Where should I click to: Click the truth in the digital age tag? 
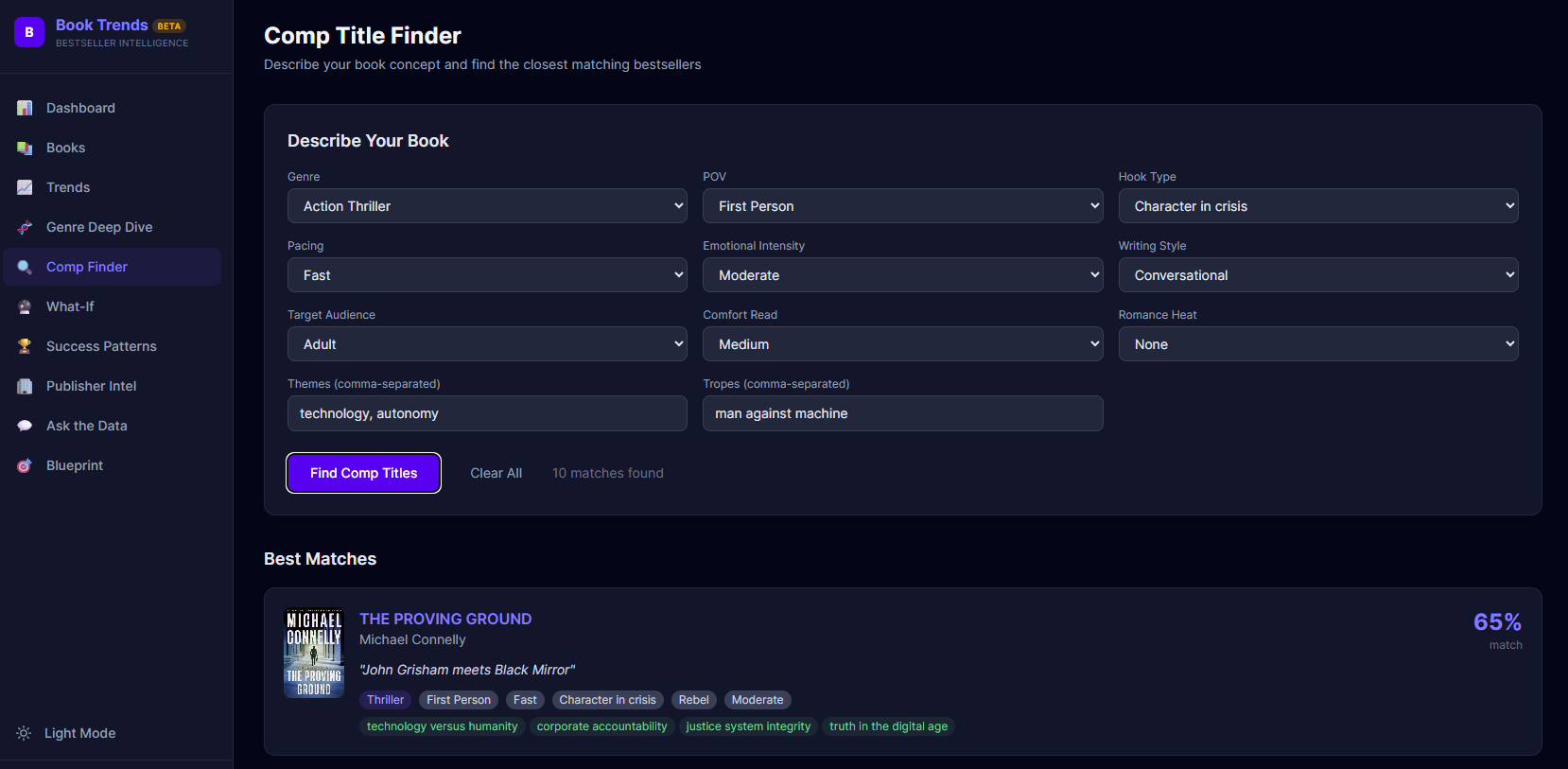click(x=888, y=726)
